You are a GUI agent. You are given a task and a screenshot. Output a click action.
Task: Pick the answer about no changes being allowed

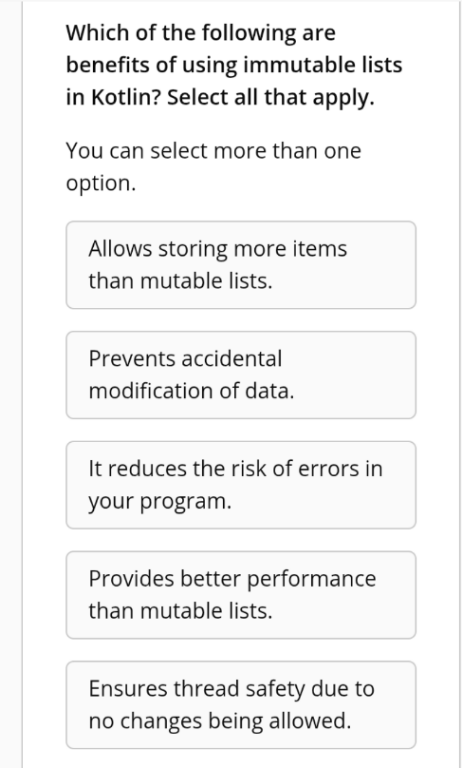(x=241, y=705)
